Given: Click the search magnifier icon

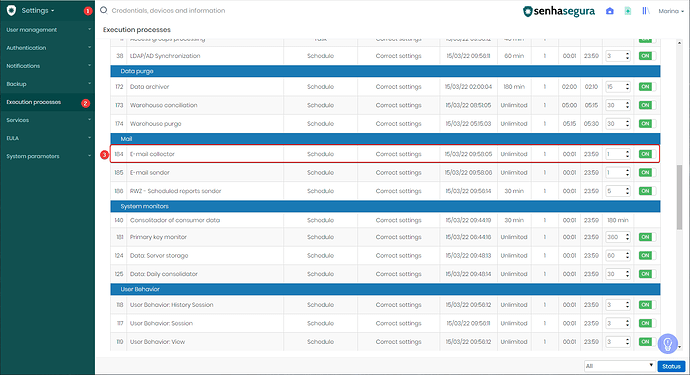Looking at the screenshot, I should pyautogui.click(x=104, y=10).
